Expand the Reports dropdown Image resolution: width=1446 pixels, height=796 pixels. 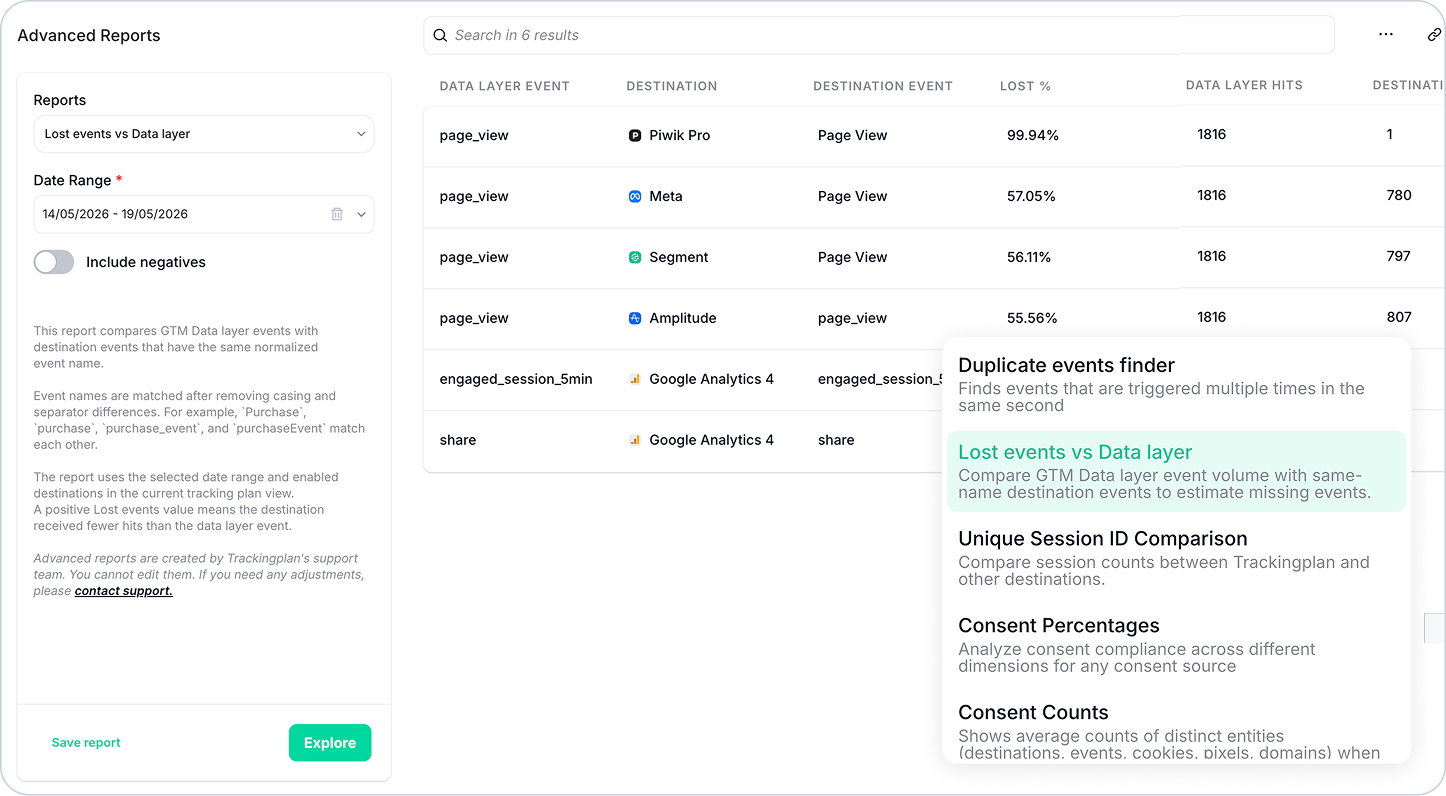tap(204, 134)
